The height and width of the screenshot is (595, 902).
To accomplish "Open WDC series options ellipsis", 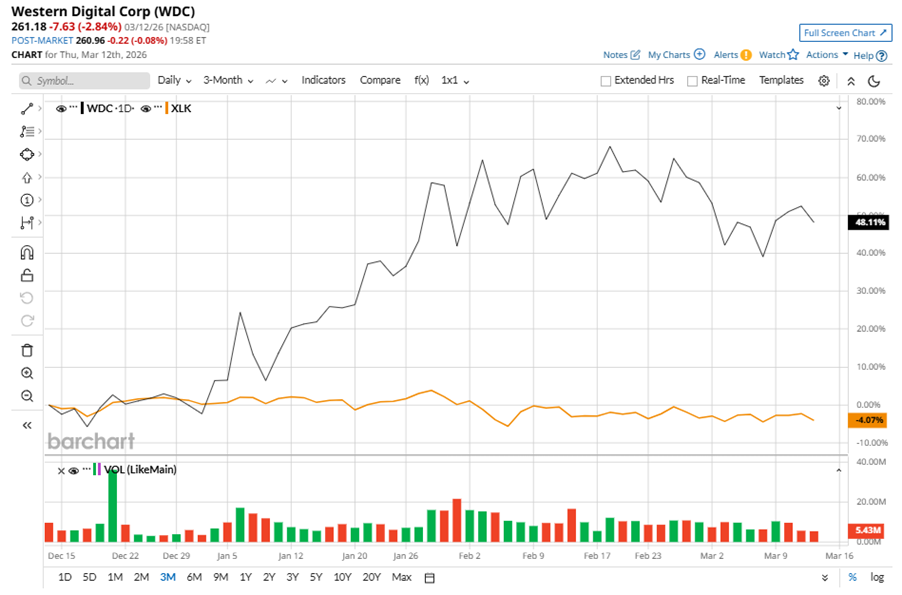I will [74, 108].
